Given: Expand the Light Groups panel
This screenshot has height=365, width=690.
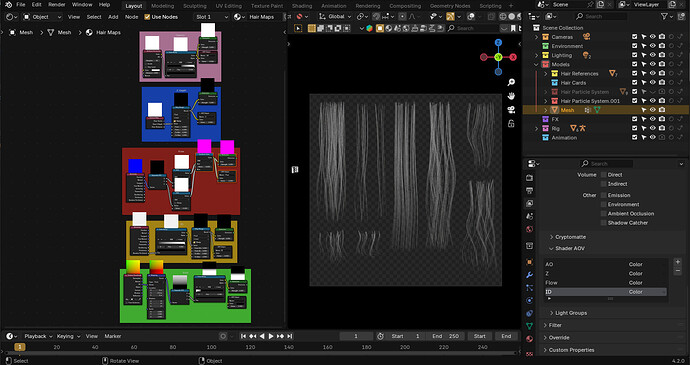Looking at the screenshot, I should click(551, 313).
